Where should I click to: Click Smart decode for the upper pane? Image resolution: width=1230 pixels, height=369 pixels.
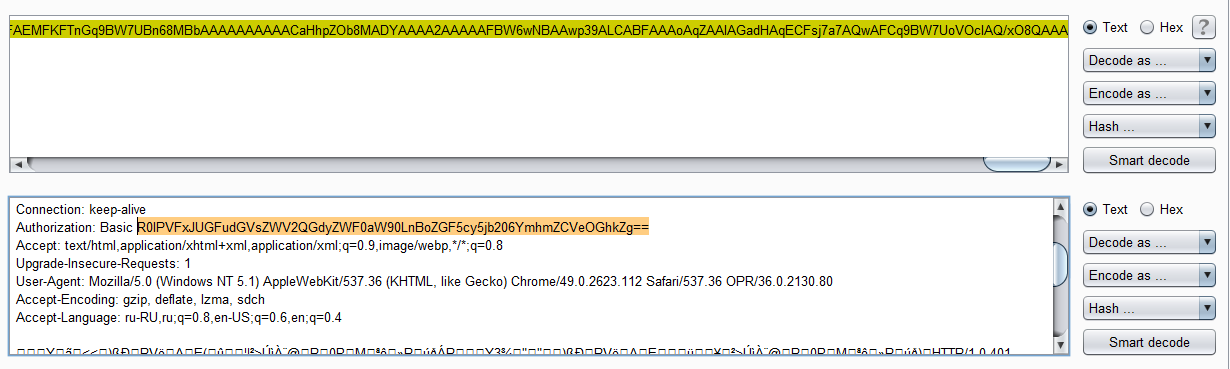click(x=1149, y=160)
